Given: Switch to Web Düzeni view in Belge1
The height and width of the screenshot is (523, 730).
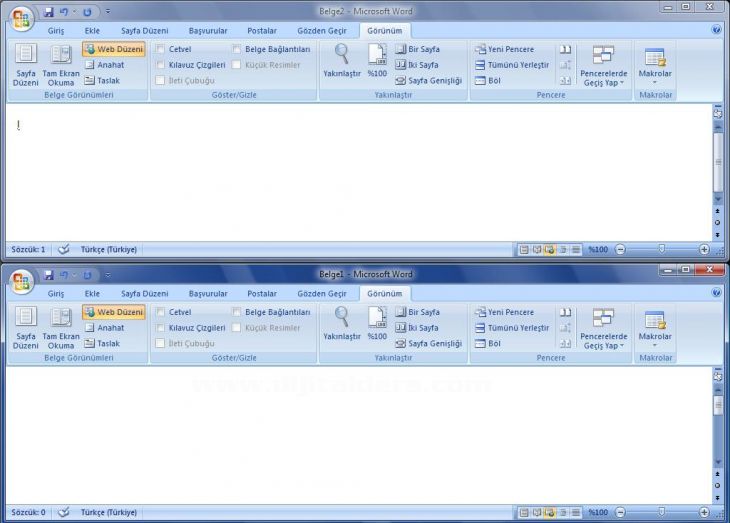Looking at the screenshot, I should 114,312.
